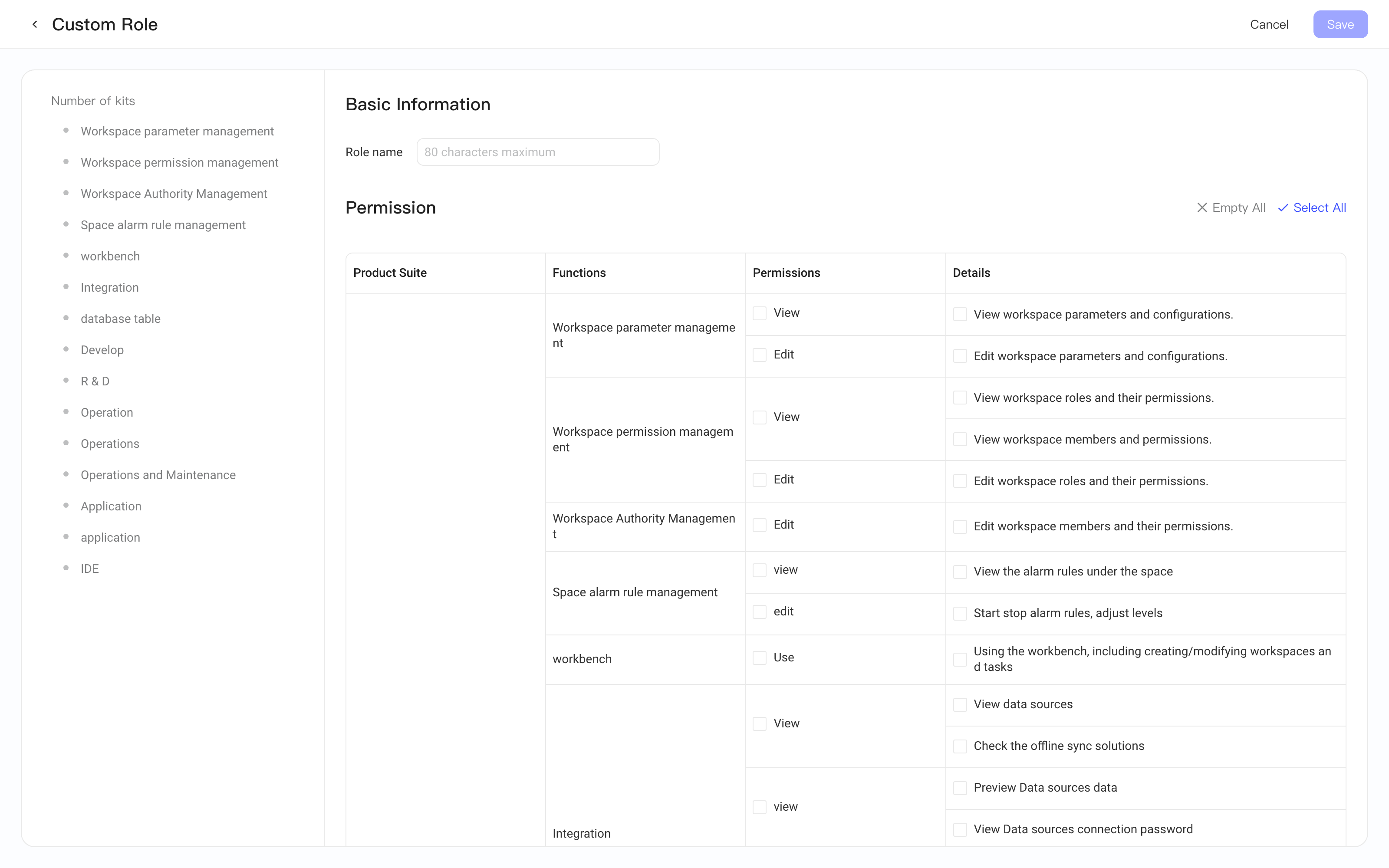
Task: Select Integration in the kits navigation list
Action: click(110, 288)
